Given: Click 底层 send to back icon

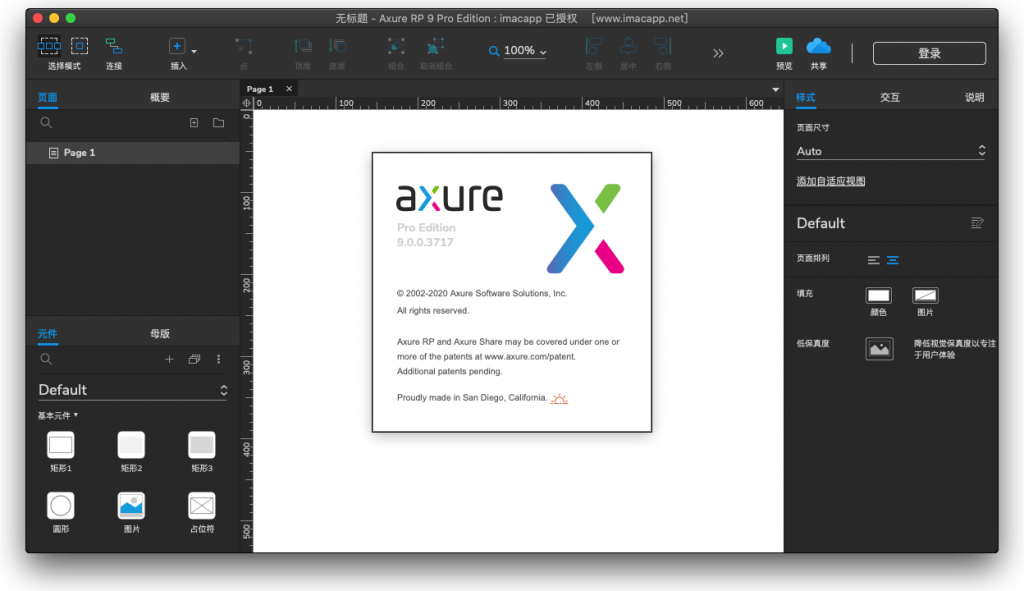Looking at the screenshot, I should (337, 46).
